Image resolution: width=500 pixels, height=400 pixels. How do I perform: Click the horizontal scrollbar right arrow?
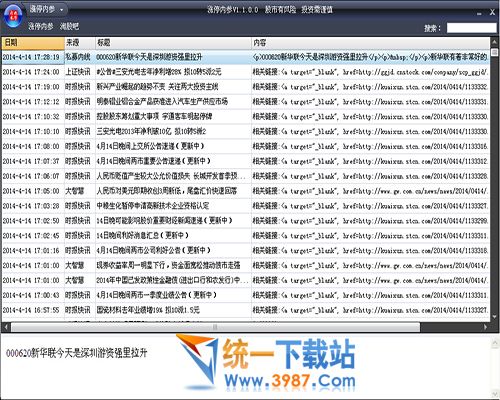(x=486, y=327)
